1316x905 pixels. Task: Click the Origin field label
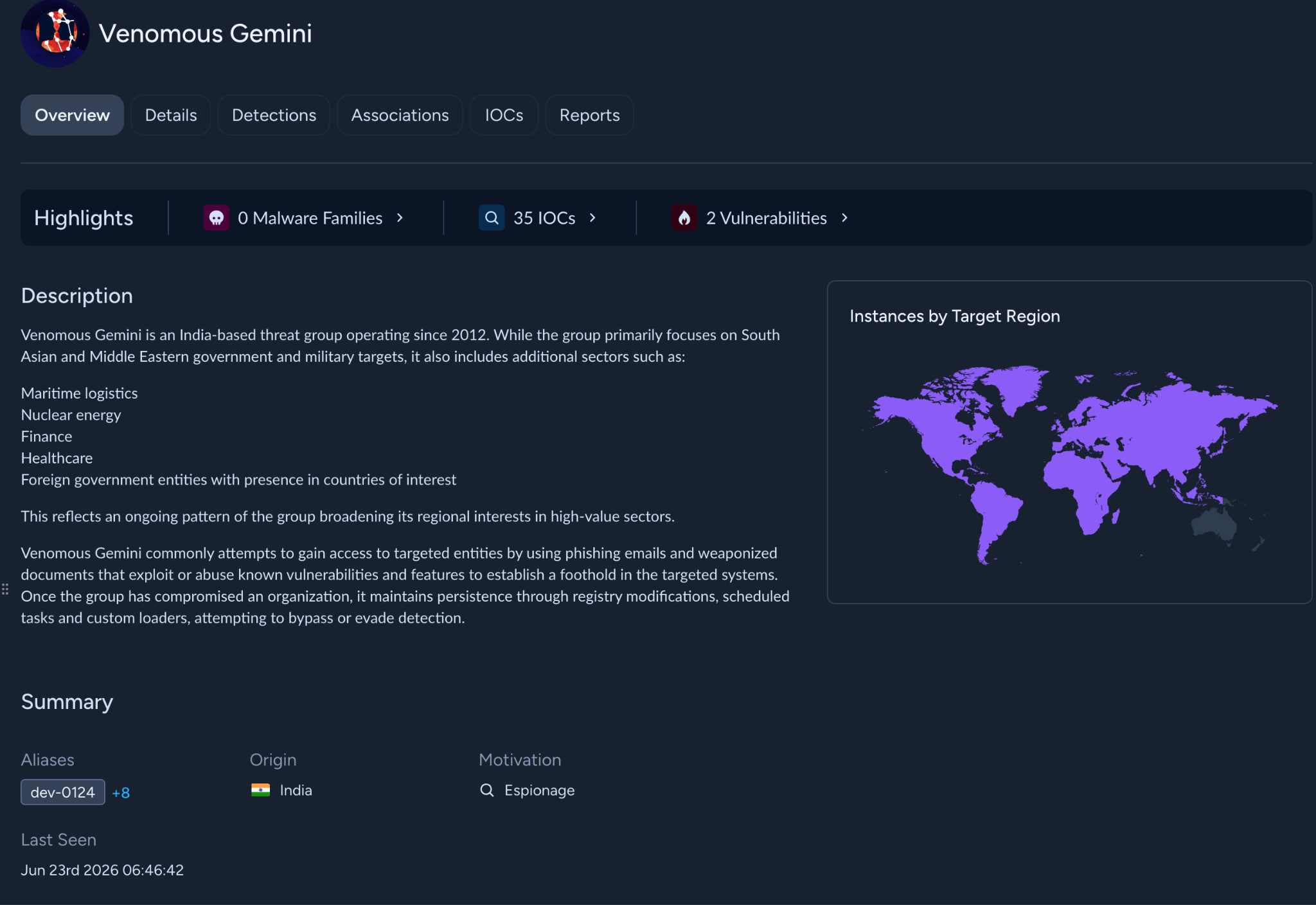[273, 760]
